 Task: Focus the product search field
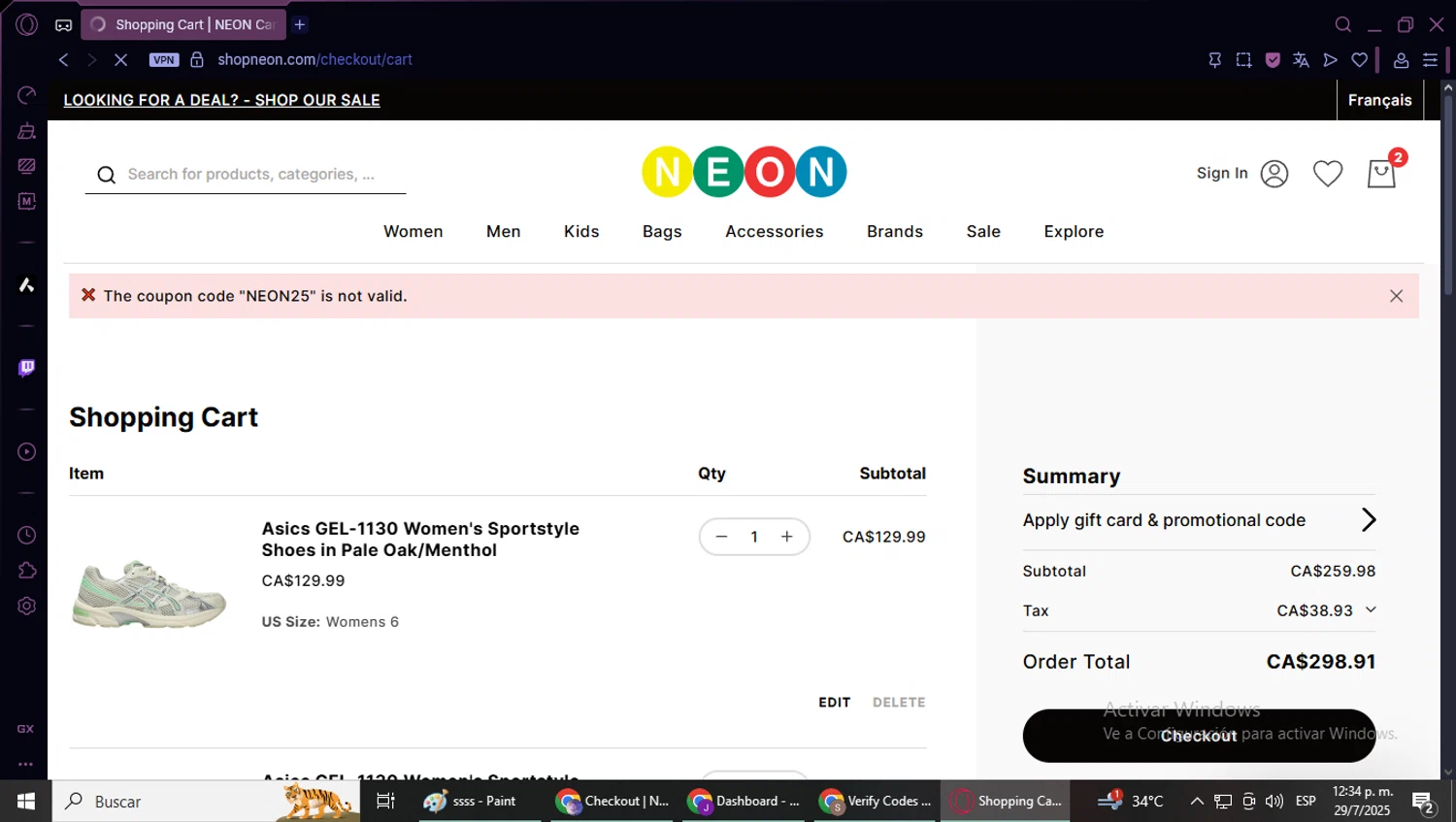[x=246, y=175]
